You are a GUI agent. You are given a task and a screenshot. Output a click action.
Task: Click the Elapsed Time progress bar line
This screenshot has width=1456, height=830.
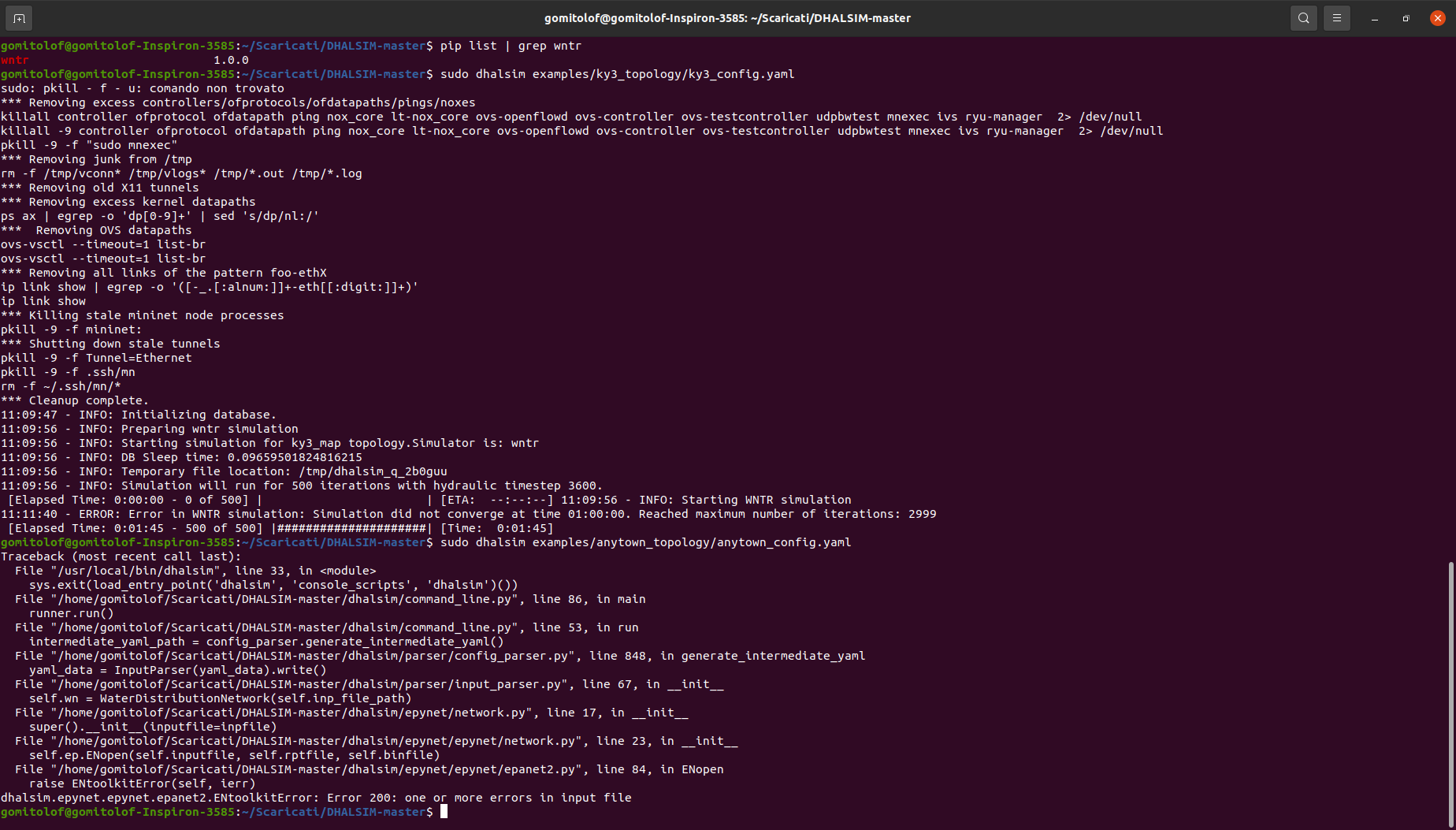click(276, 527)
